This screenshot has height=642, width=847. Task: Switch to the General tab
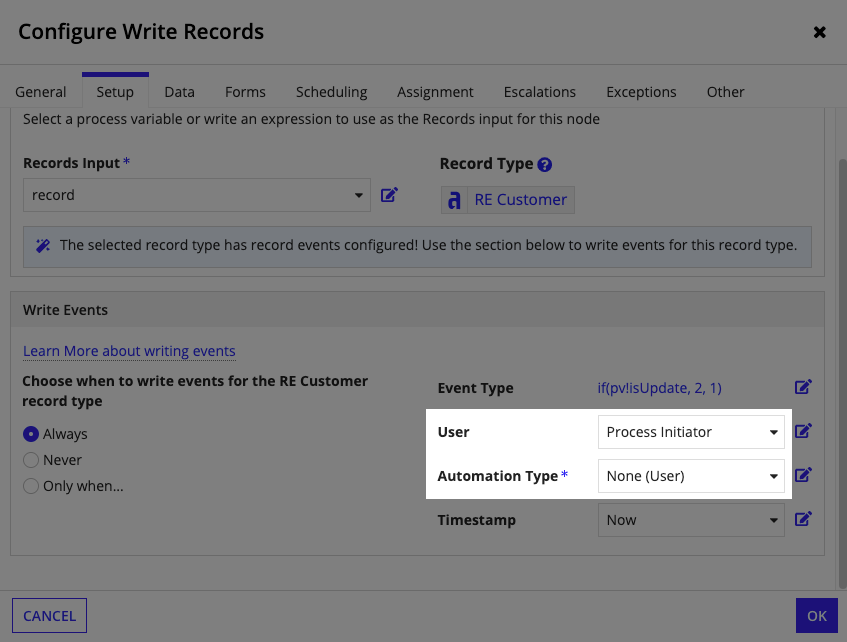coord(41,92)
